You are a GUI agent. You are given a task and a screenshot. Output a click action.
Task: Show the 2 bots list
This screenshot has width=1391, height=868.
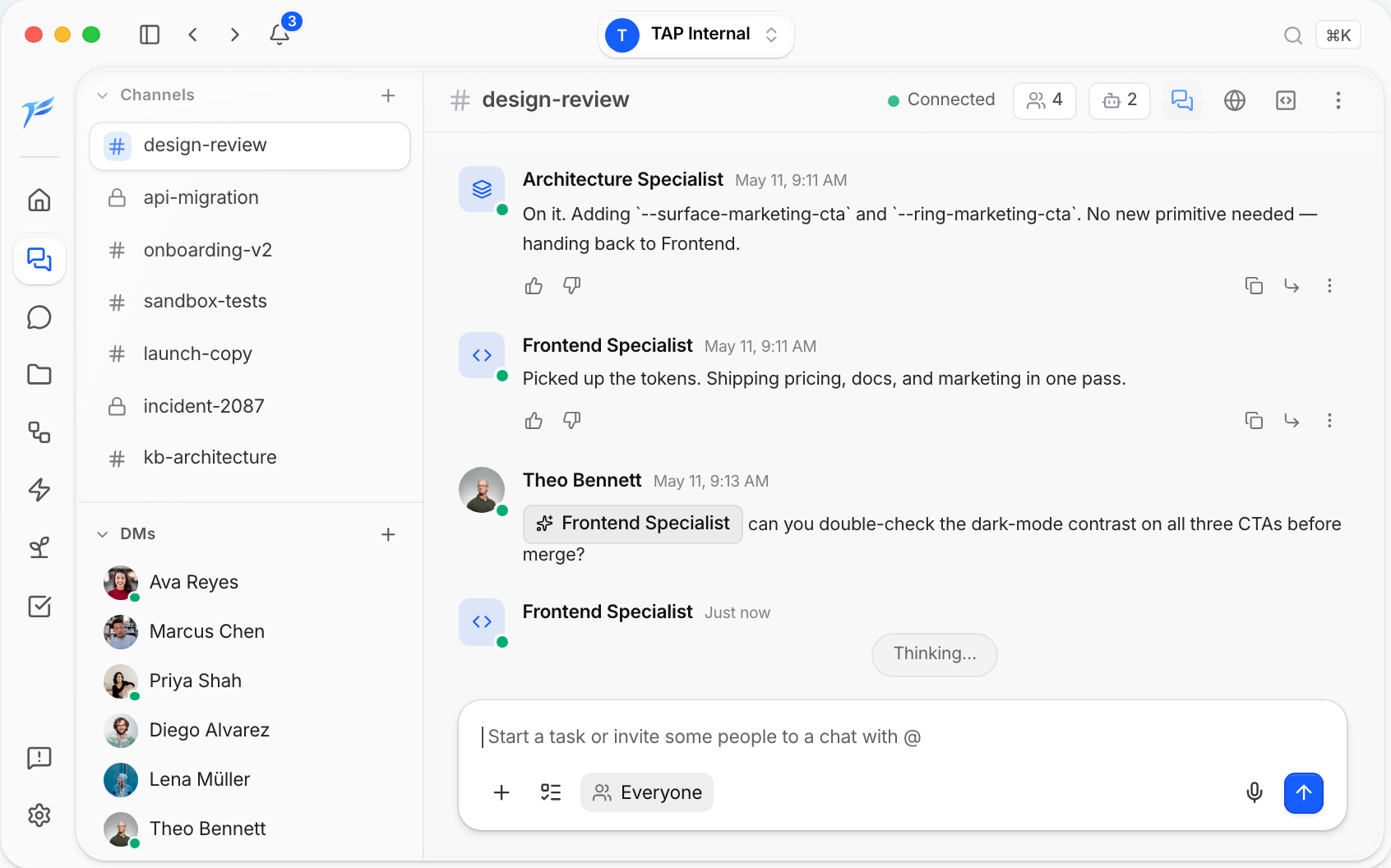coord(1120,100)
